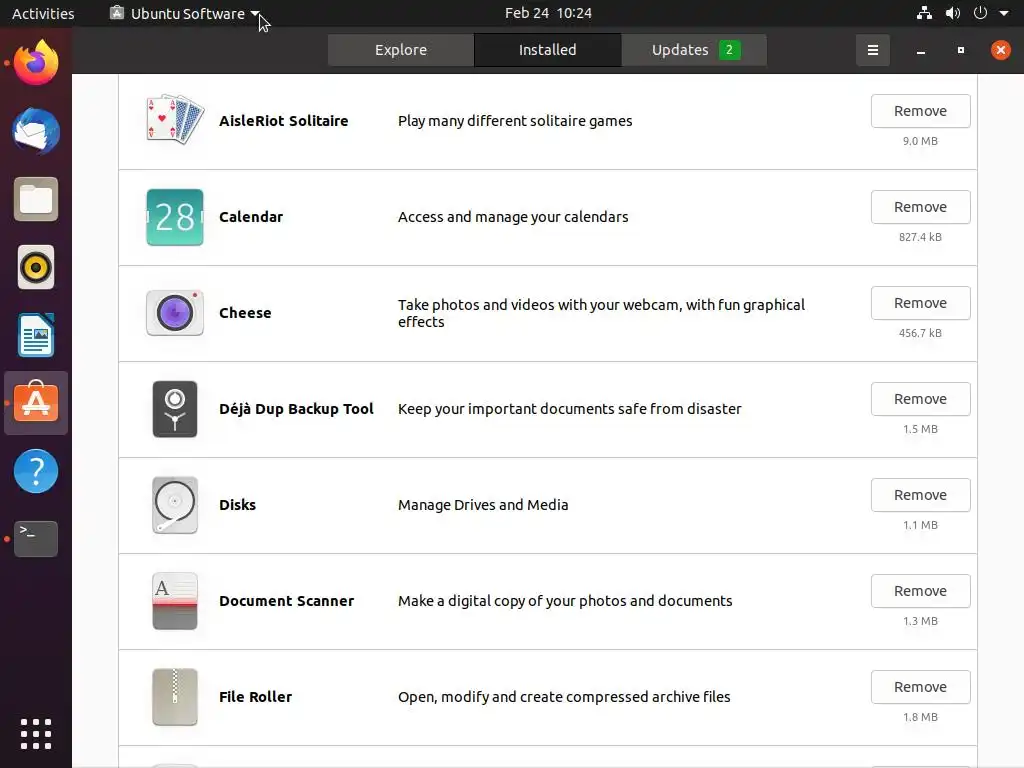Remove the Cheese application
The height and width of the screenshot is (768, 1024).
point(920,303)
